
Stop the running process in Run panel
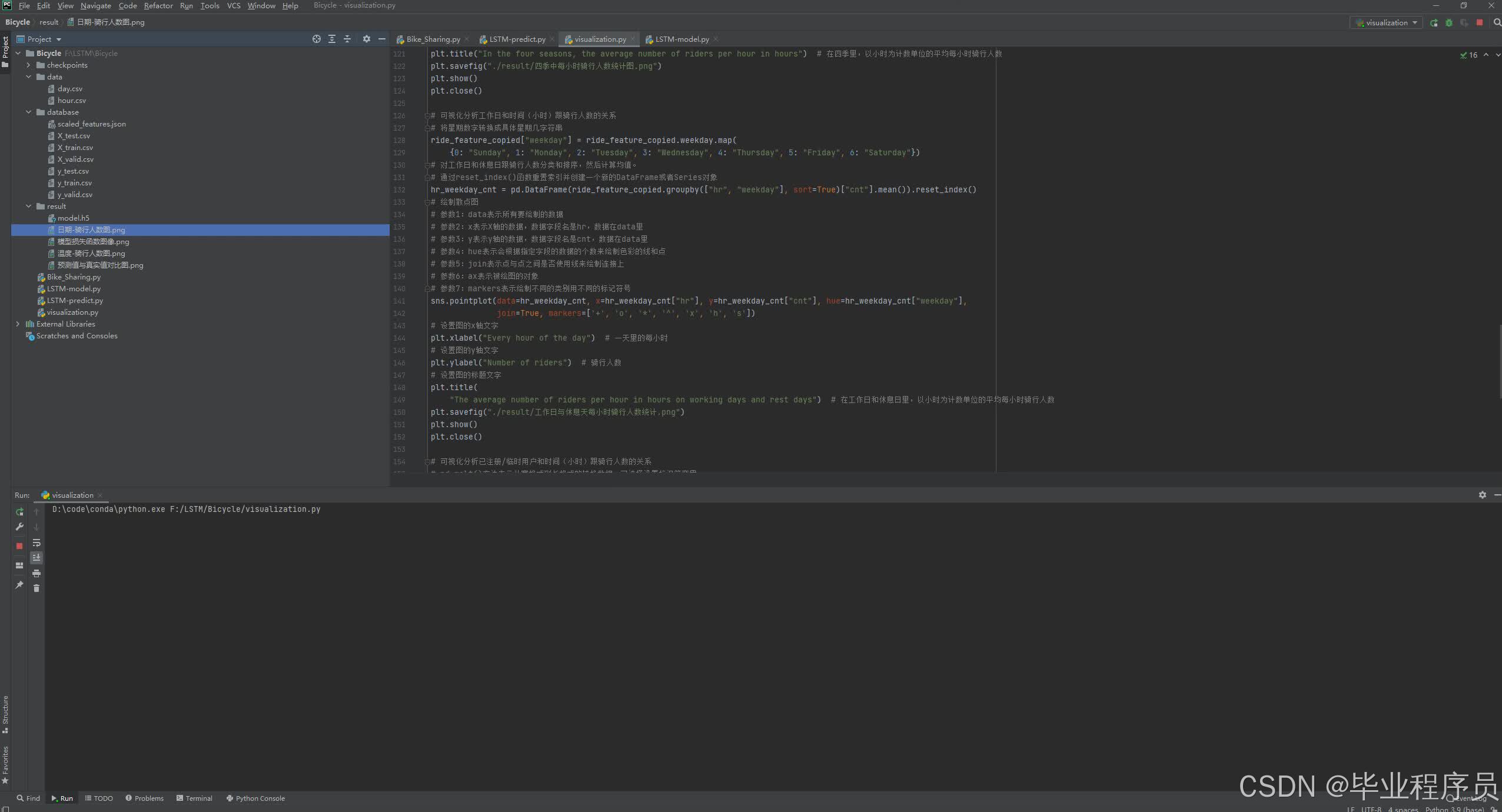point(19,546)
